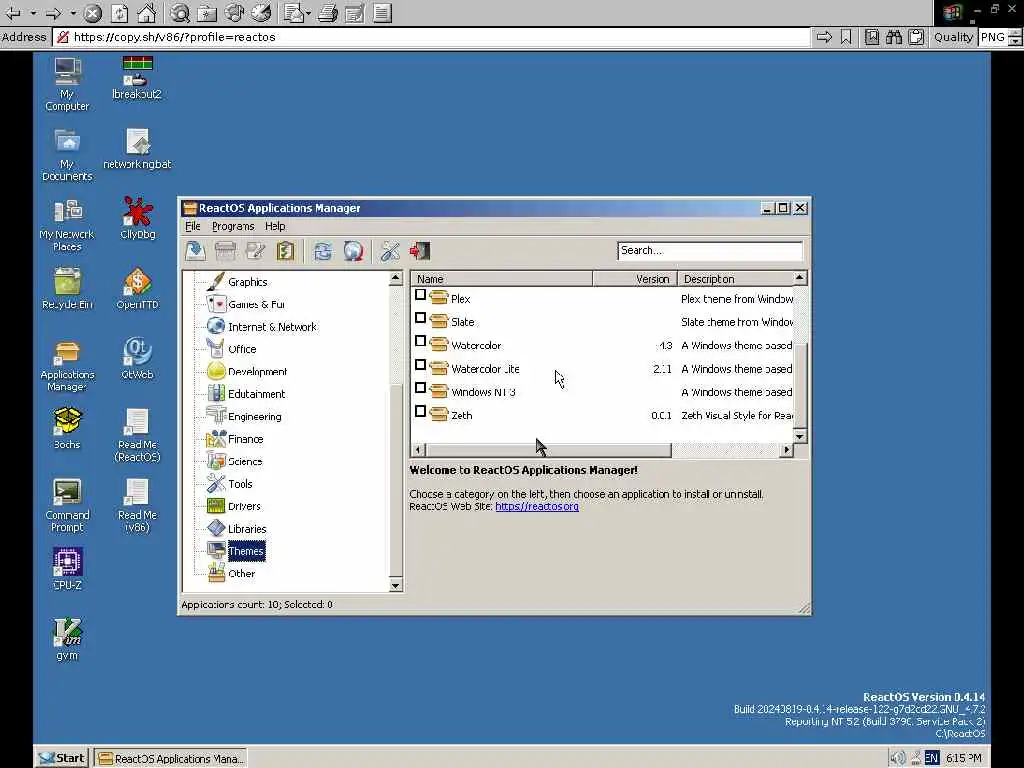
Task: Click the volume speaker tray icon
Action: pos(898,758)
